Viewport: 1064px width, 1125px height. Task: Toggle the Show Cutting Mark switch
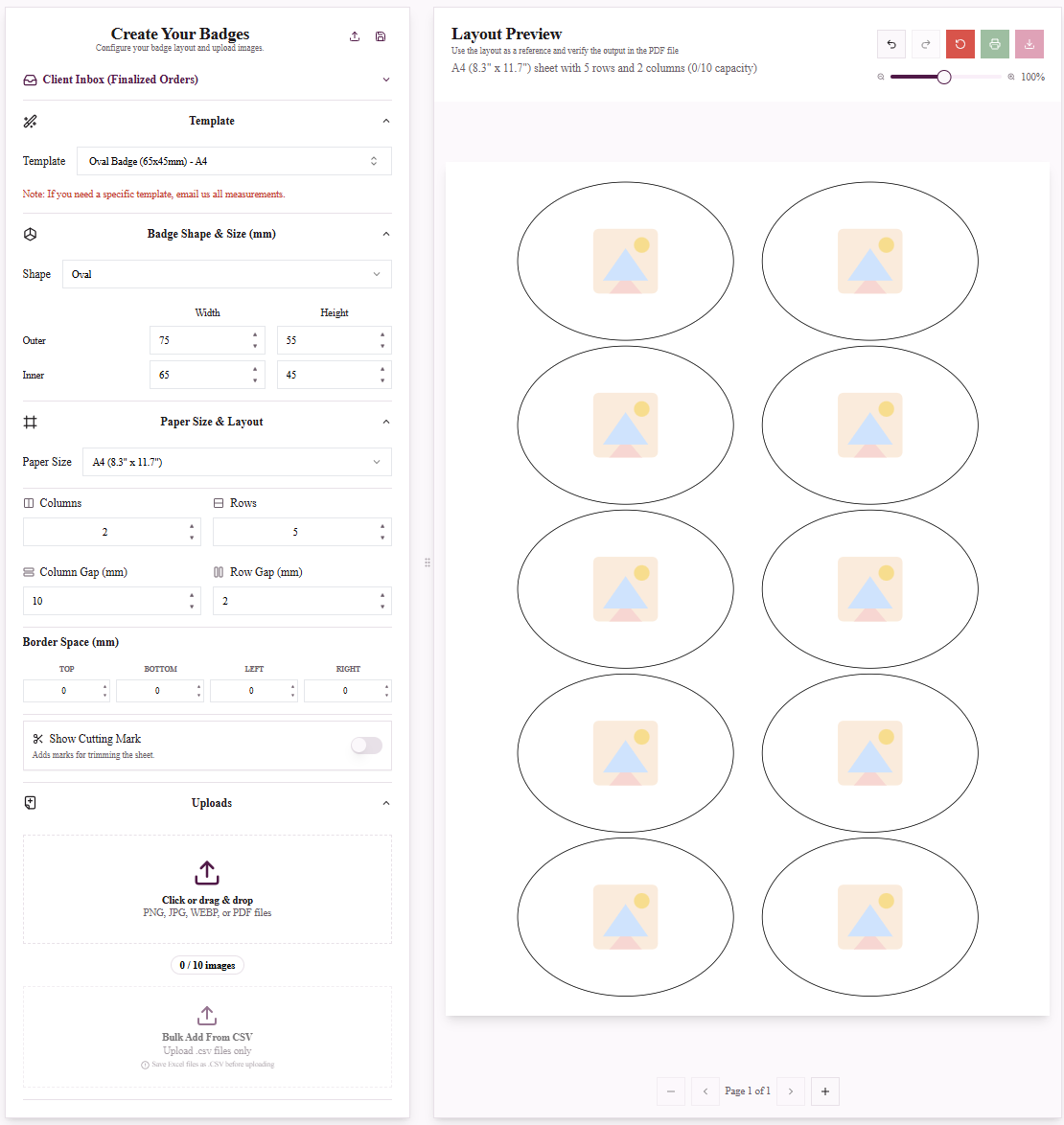pos(366,746)
